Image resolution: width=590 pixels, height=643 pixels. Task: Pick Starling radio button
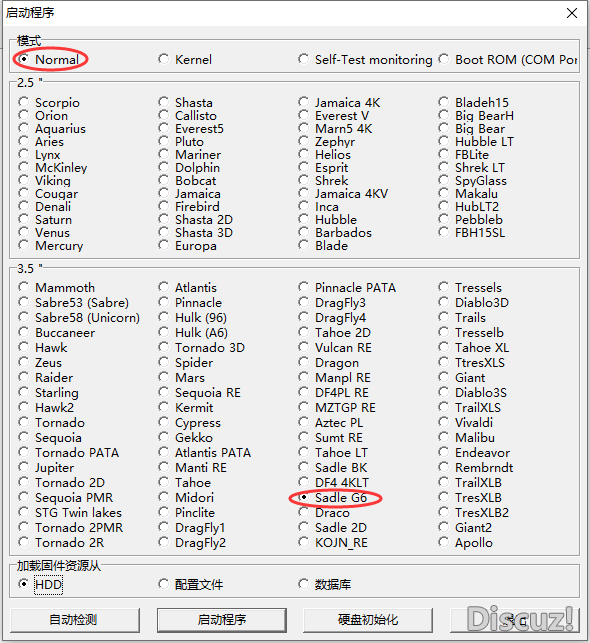(24, 392)
